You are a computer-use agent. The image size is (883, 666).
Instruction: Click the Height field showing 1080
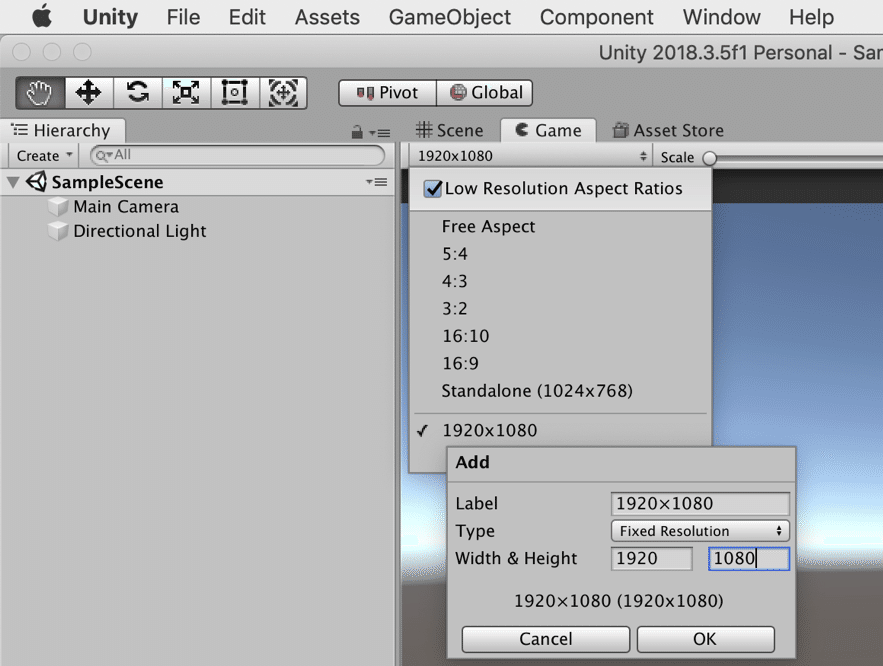pyautogui.click(x=749, y=558)
